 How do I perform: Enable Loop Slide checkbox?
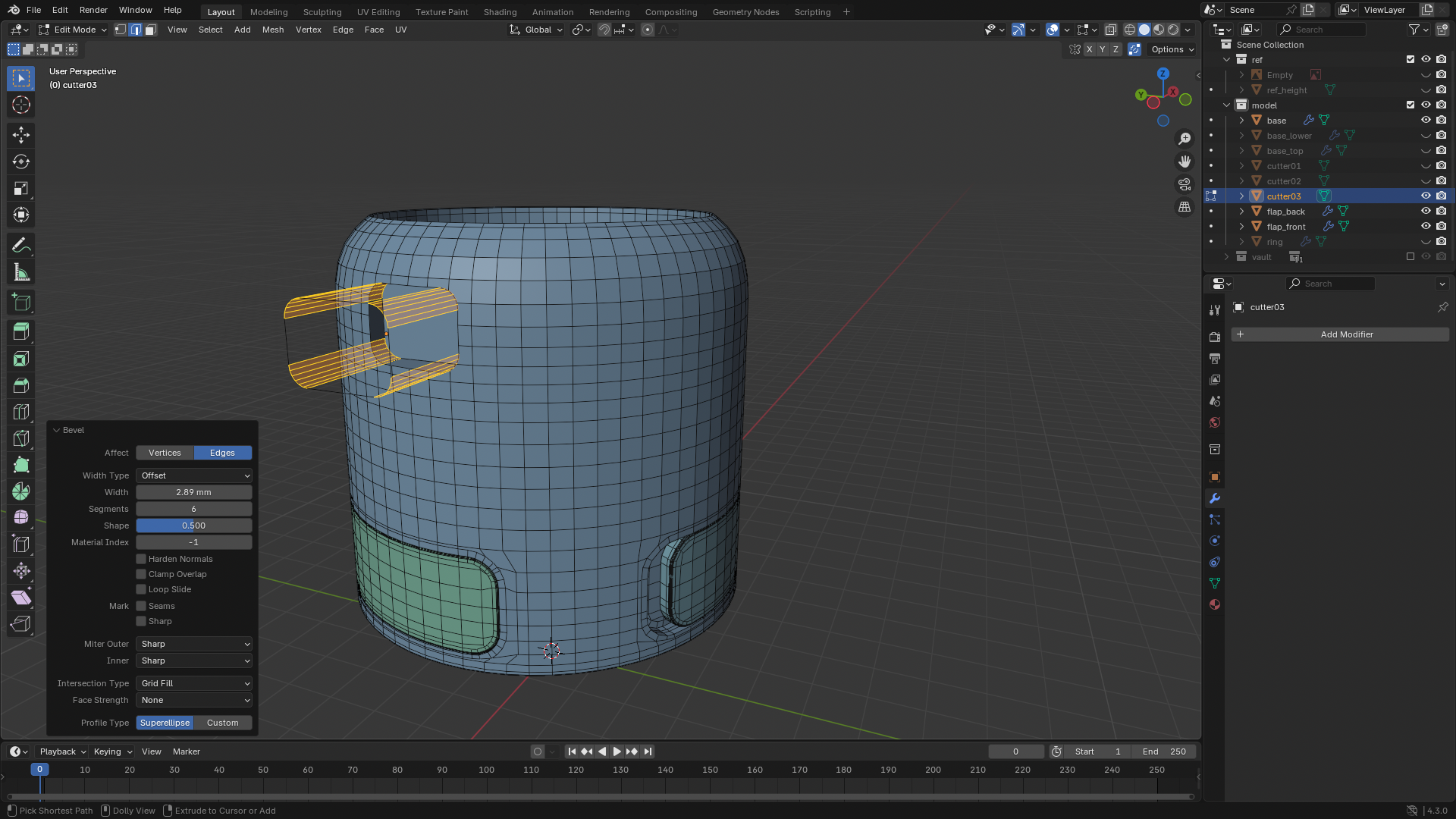click(141, 589)
